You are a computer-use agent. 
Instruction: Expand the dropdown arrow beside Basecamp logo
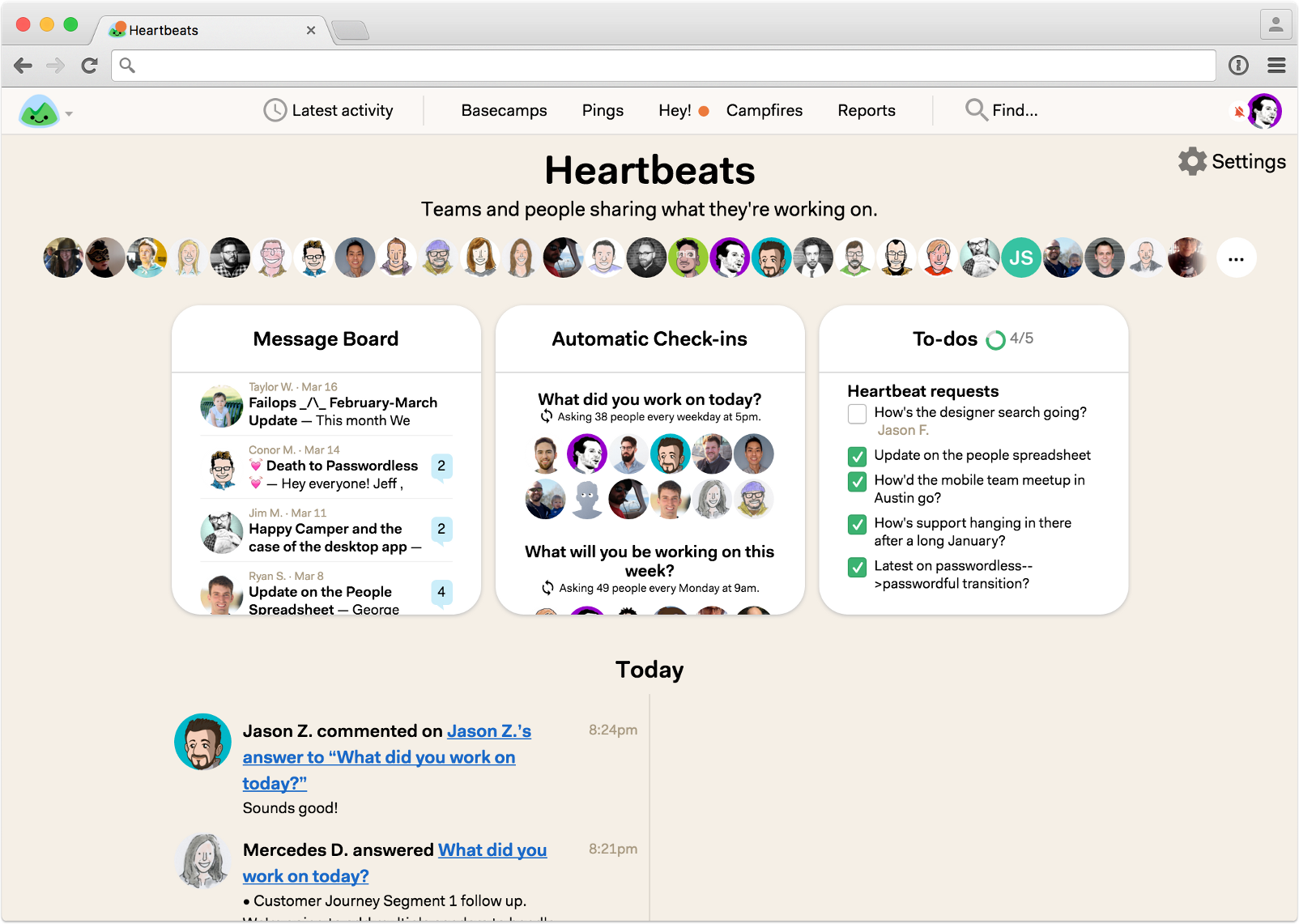[x=69, y=114]
